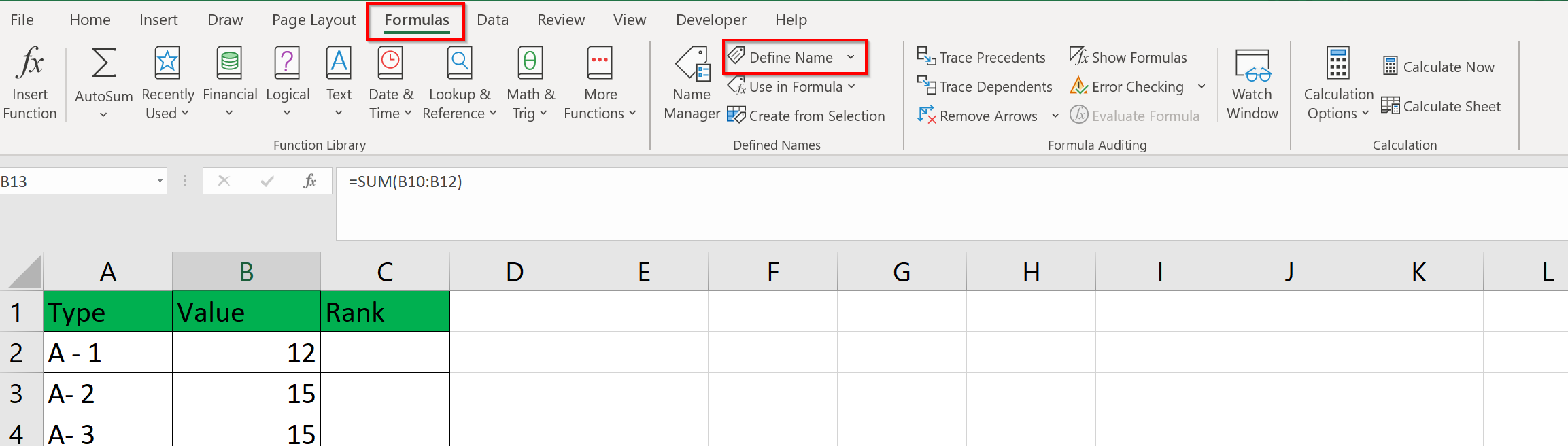Click Trace Precedents
1568x446 pixels.
pyautogui.click(x=981, y=58)
